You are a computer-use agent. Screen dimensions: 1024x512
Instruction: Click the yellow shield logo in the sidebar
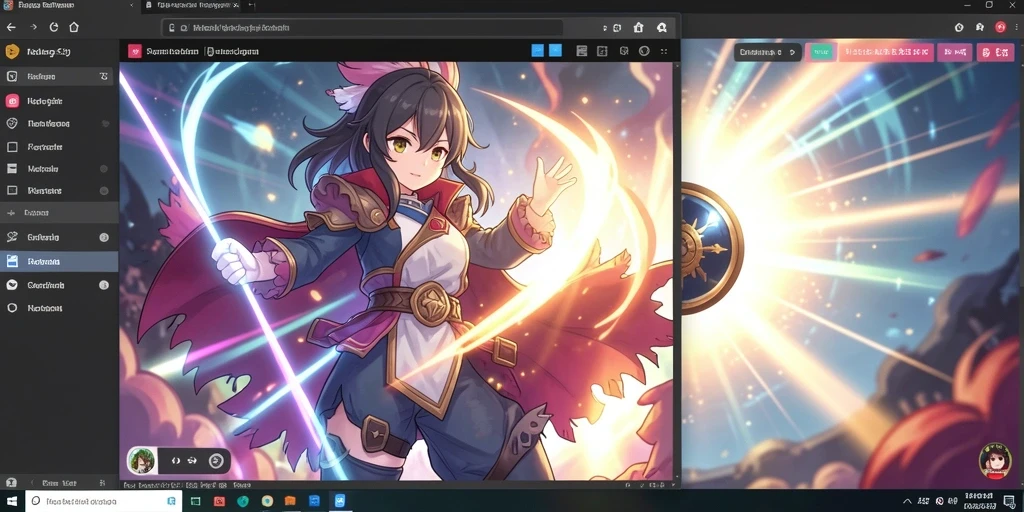[x=12, y=52]
